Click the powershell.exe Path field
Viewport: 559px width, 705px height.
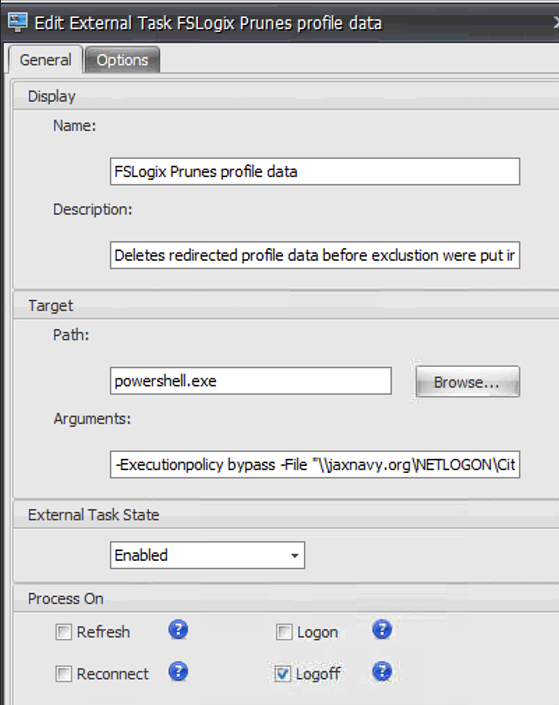coord(250,381)
